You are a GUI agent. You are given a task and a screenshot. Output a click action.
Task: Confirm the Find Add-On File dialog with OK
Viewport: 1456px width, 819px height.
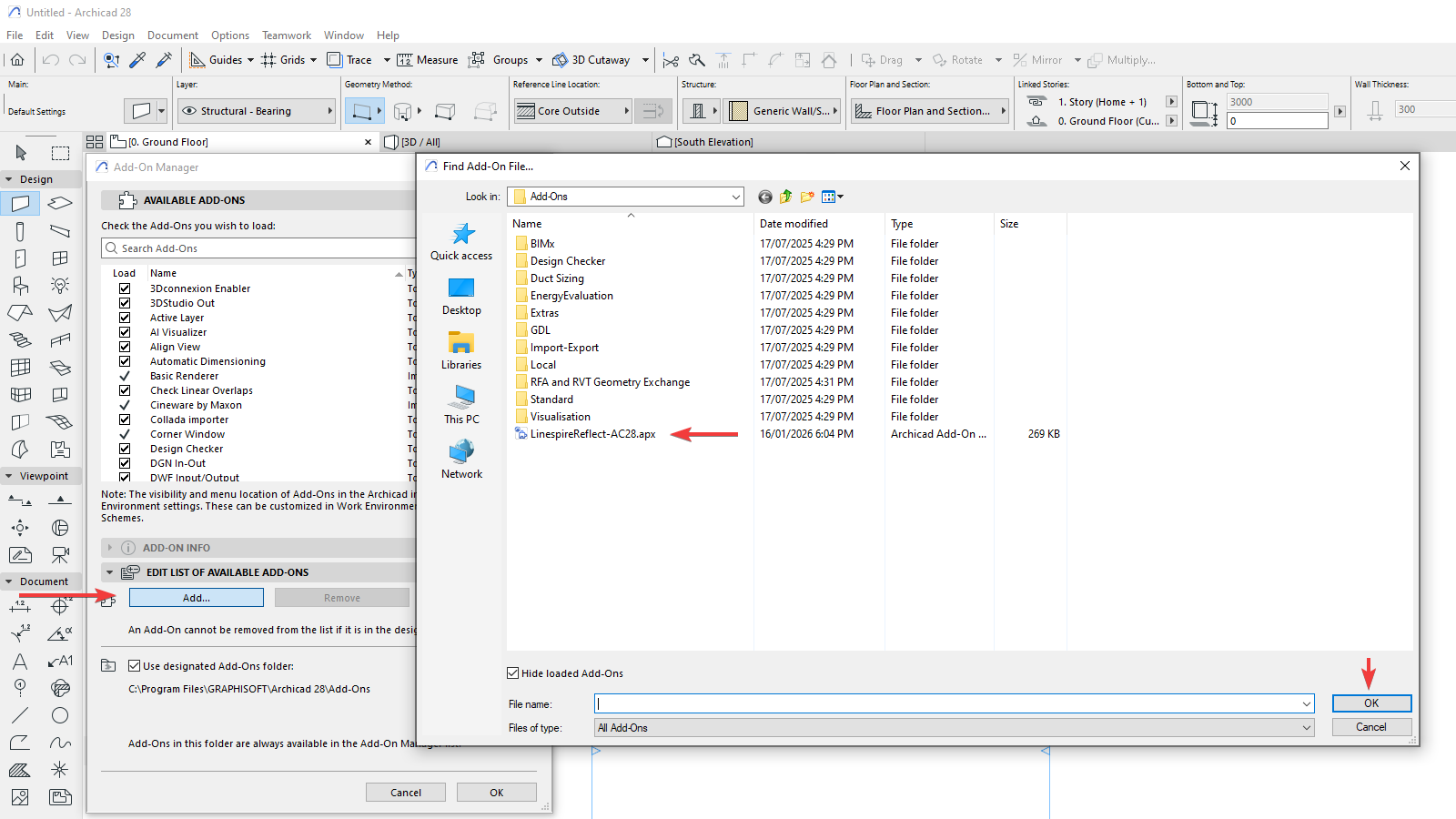1370,703
